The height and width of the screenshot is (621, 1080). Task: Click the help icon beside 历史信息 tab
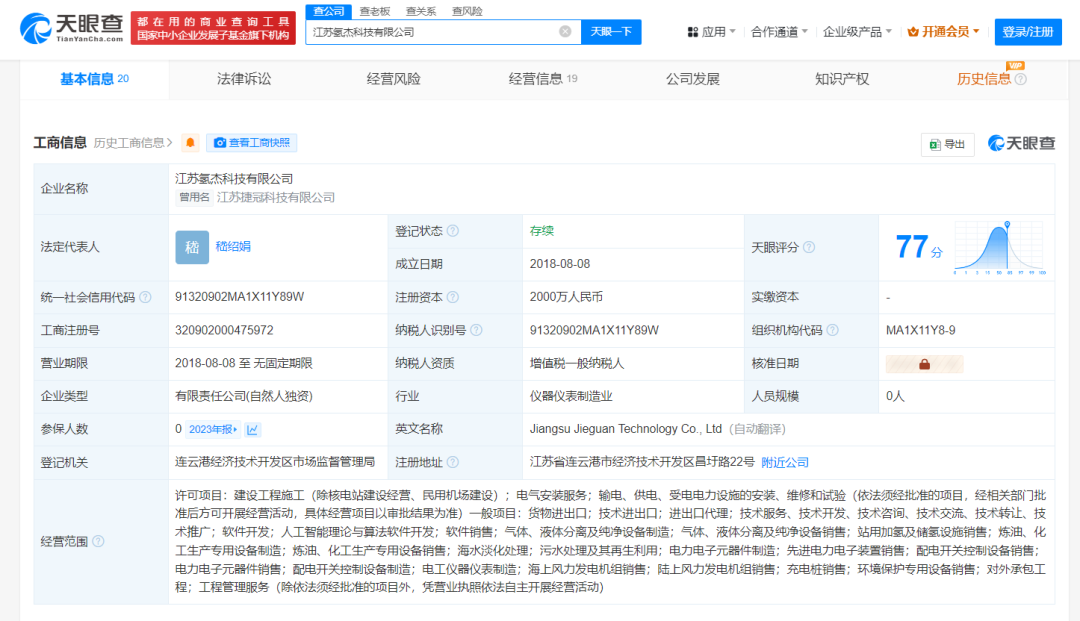(x=1021, y=79)
